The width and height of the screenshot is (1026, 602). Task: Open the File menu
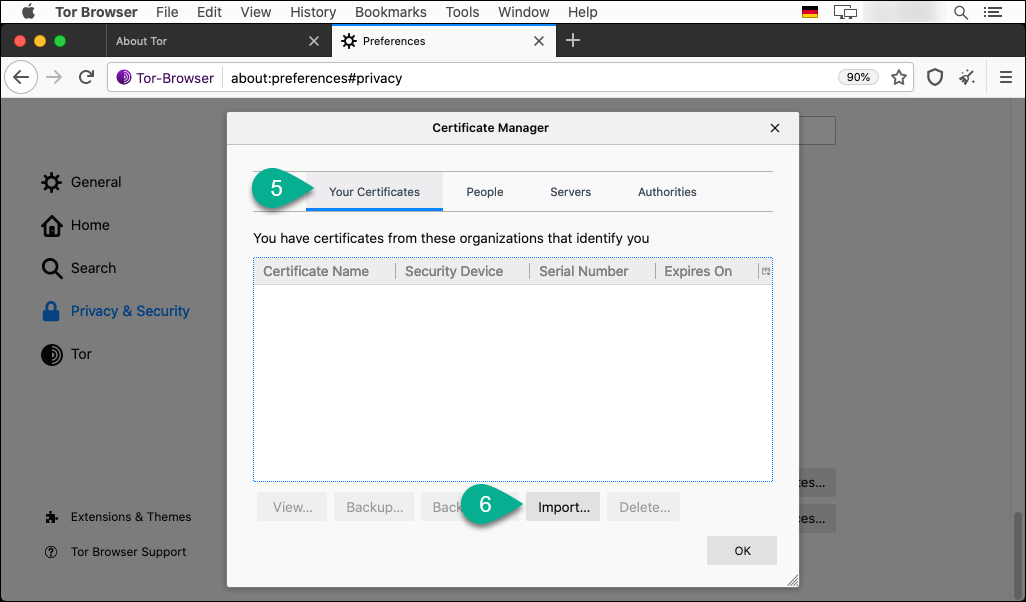point(167,12)
